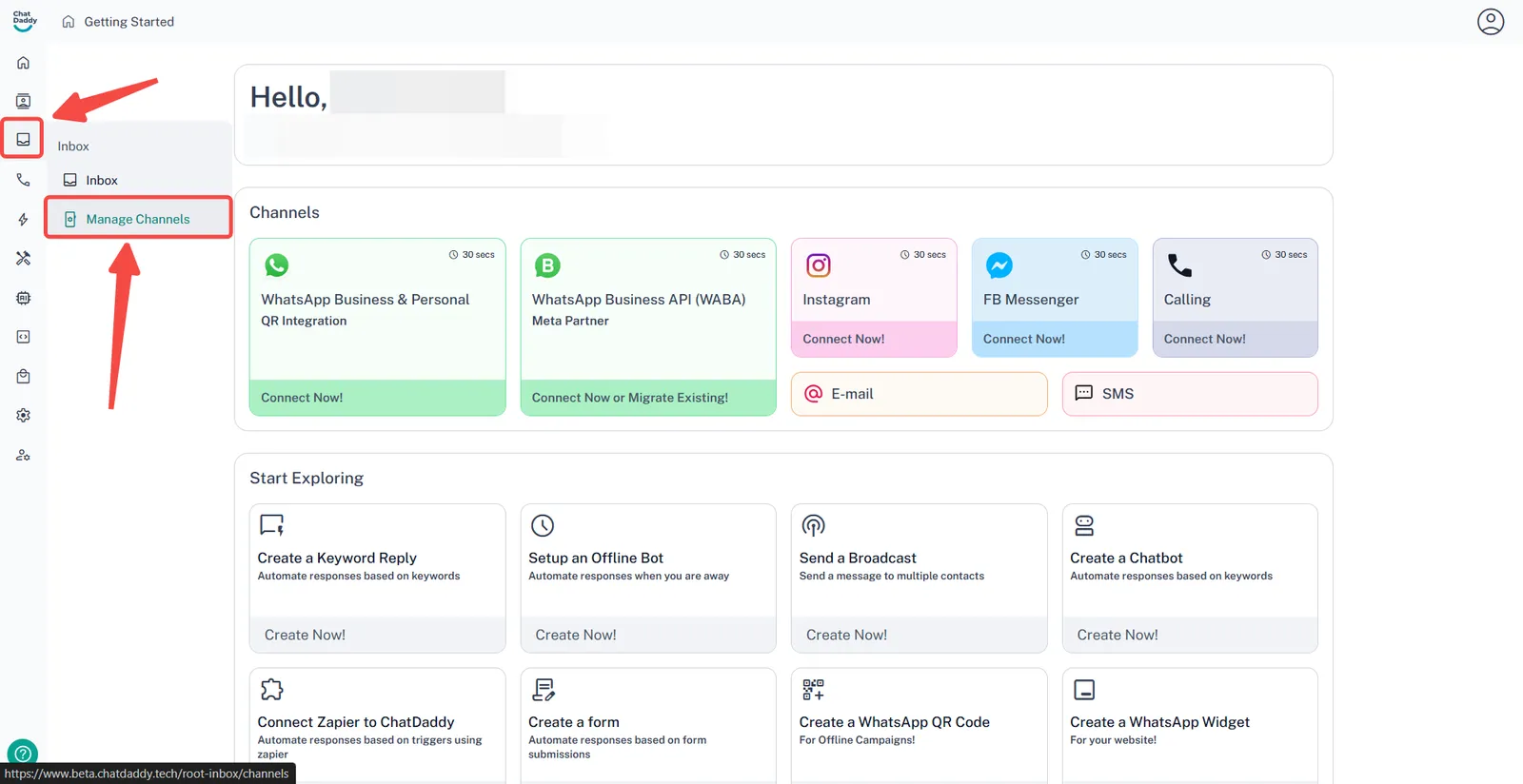This screenshot has width=1523, height=784.
Task: Click the home icon in the sidebar
Action: pyautogui.click(x=23, y=63)
